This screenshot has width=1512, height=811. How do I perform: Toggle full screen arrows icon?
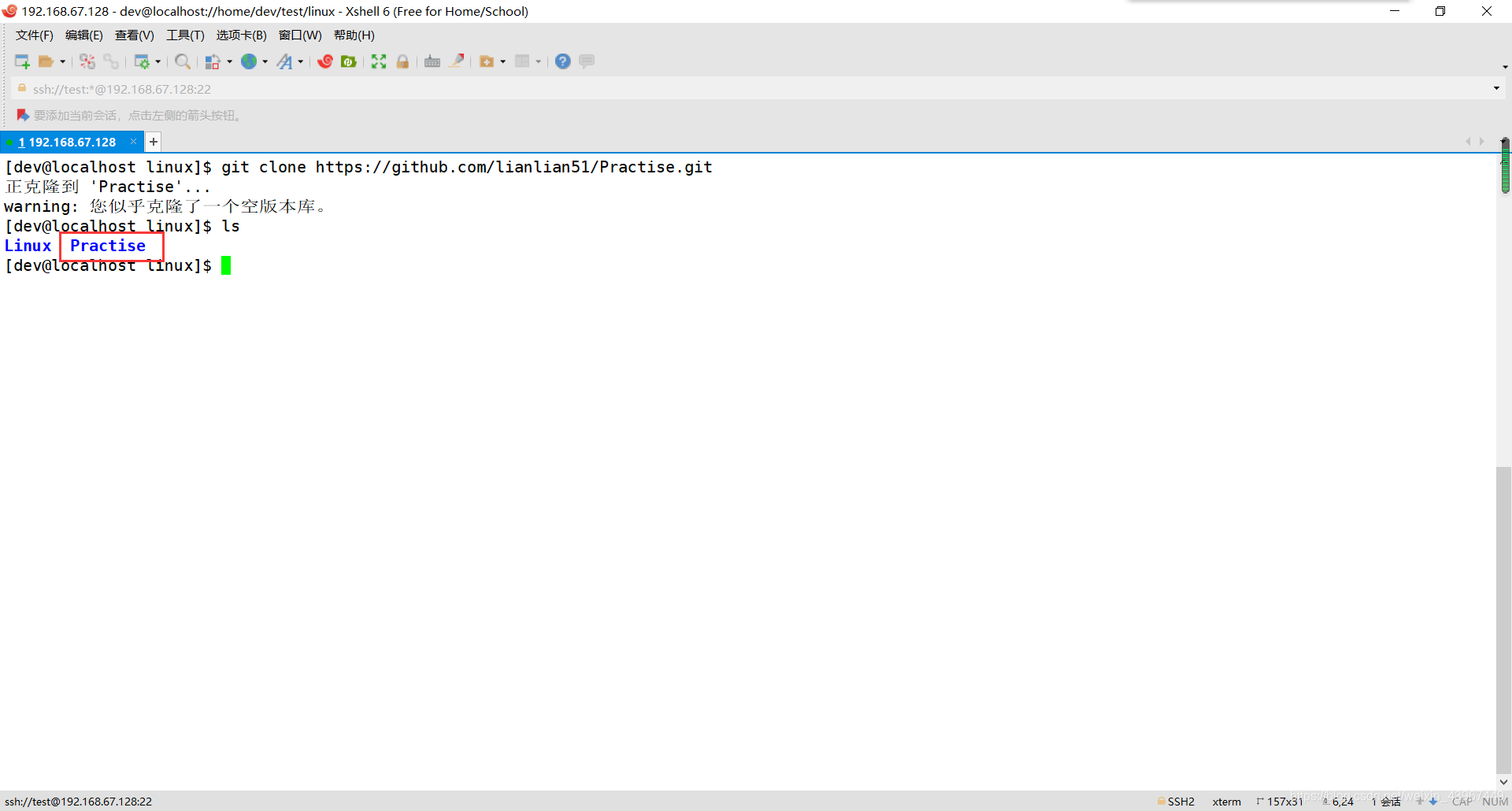click(x=379, y=61)
